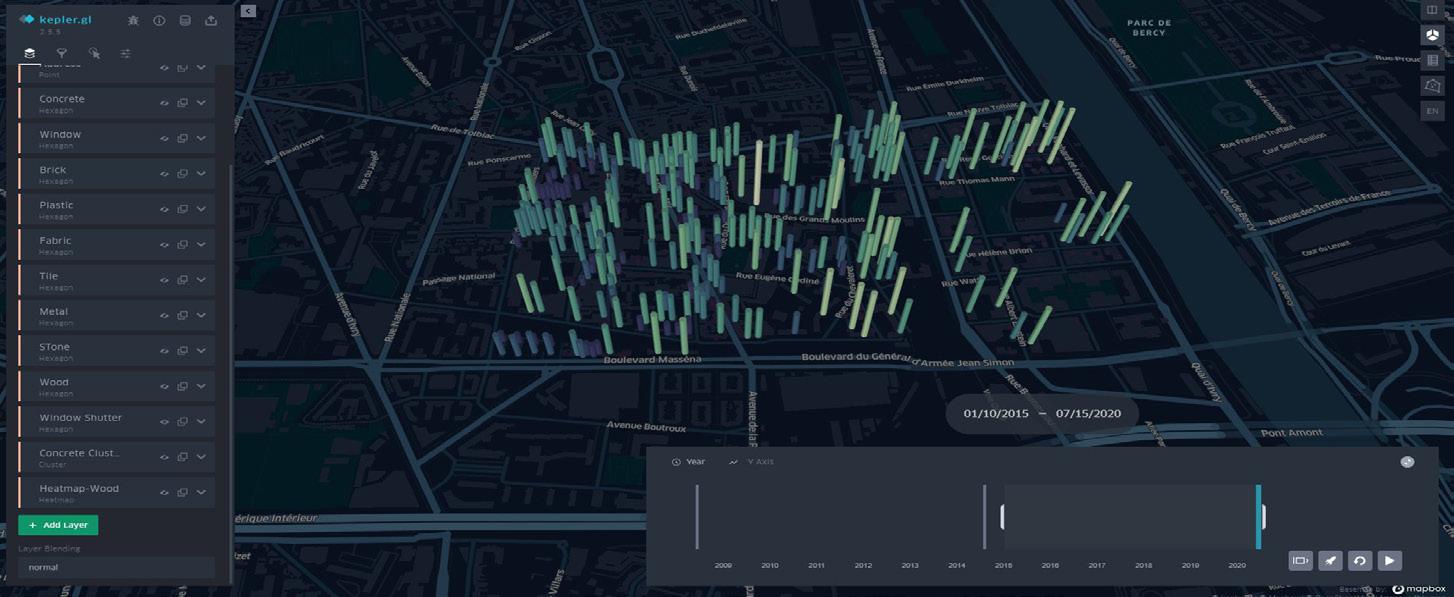Open the cloud storage database icon
1454x597 pixels.
click(x=184, y=20)
